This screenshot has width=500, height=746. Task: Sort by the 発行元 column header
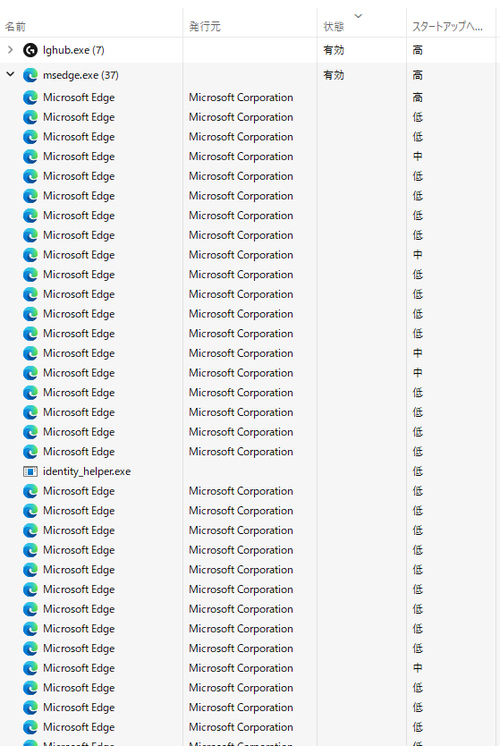(x=205, y=27)
